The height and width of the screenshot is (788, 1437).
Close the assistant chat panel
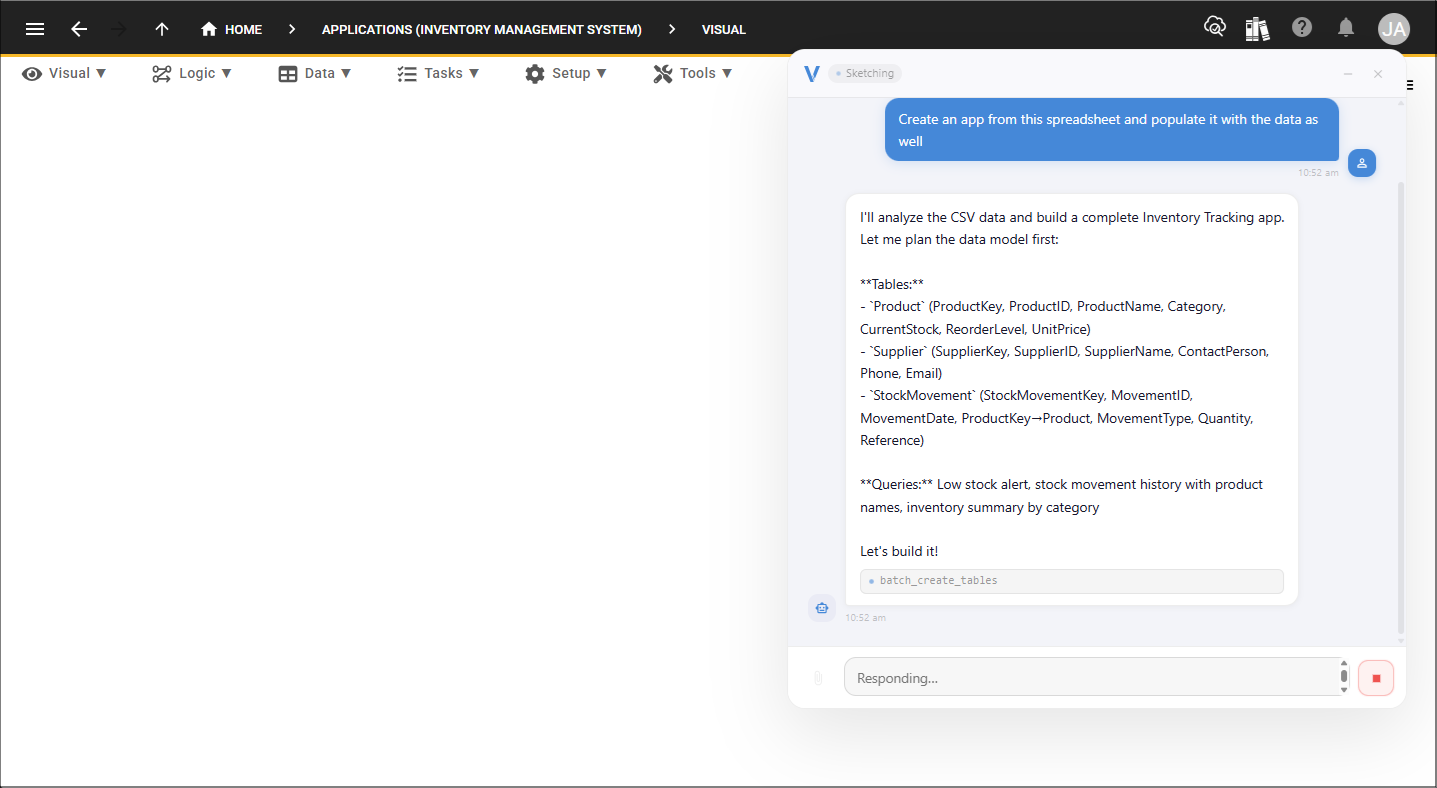1378,74
